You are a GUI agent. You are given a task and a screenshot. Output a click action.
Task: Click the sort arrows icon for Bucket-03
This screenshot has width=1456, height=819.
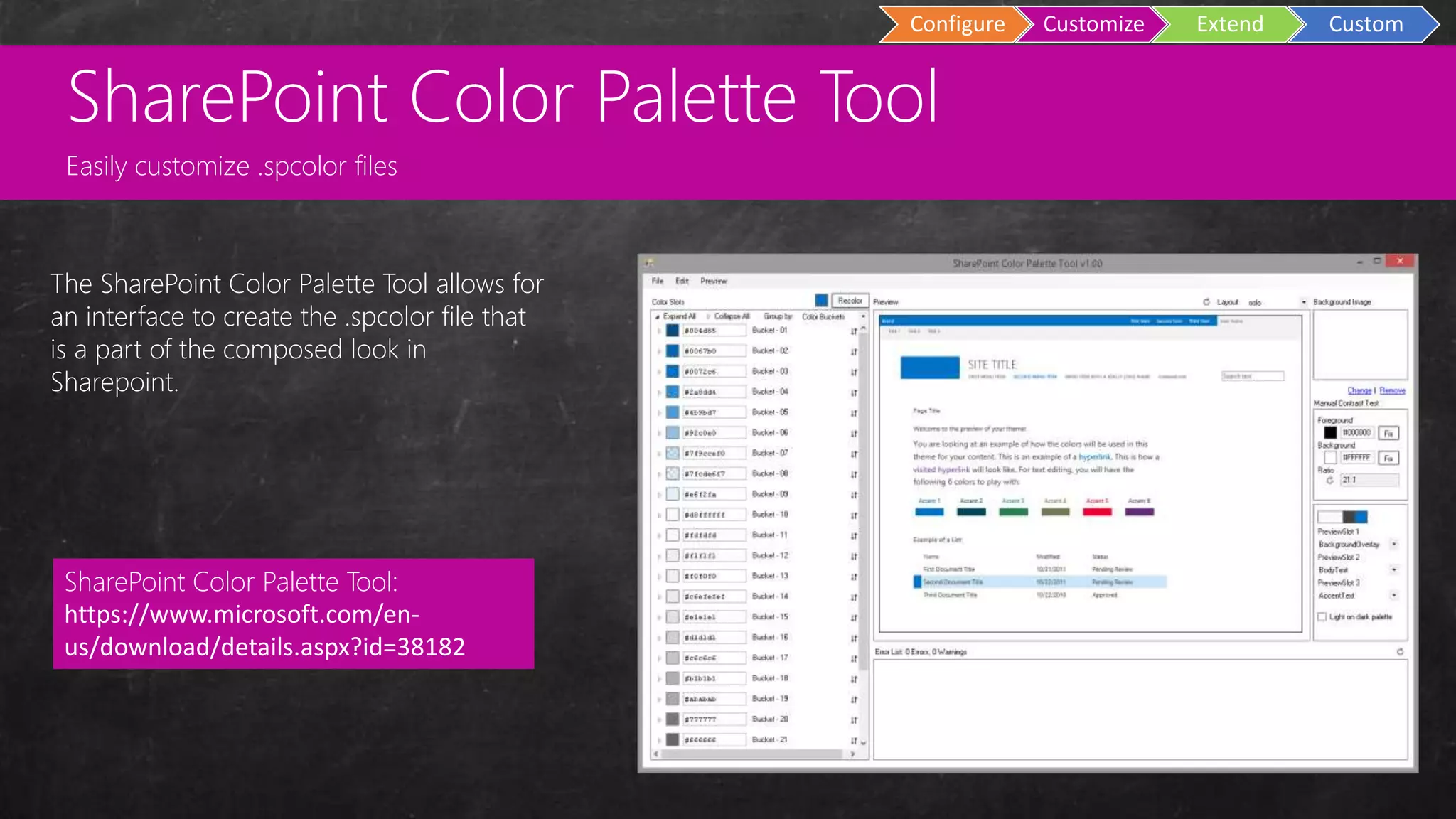[854, 373]
